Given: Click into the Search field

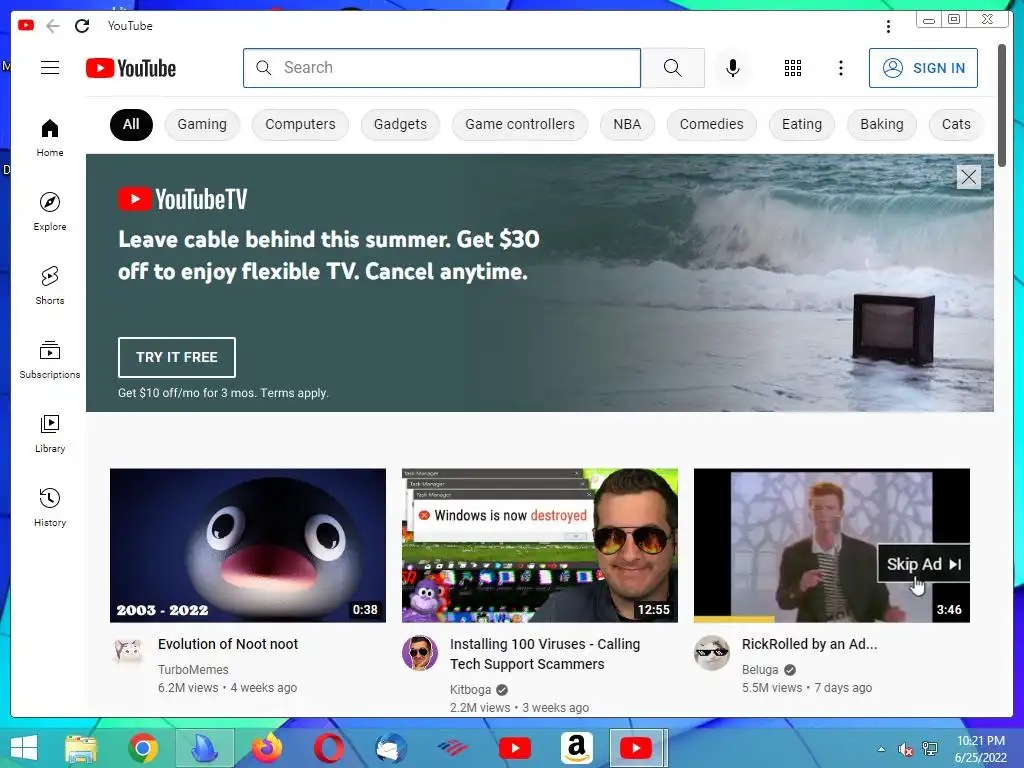Looking at the screenshot, I should (442, 68).
